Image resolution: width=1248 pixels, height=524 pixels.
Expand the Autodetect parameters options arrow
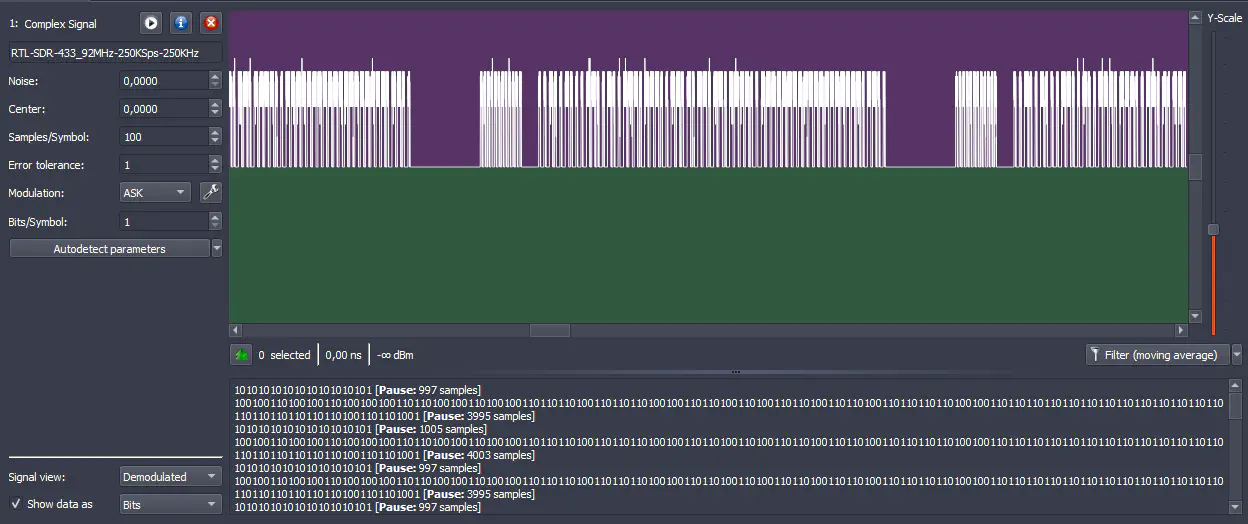click(x=217, y=249)
